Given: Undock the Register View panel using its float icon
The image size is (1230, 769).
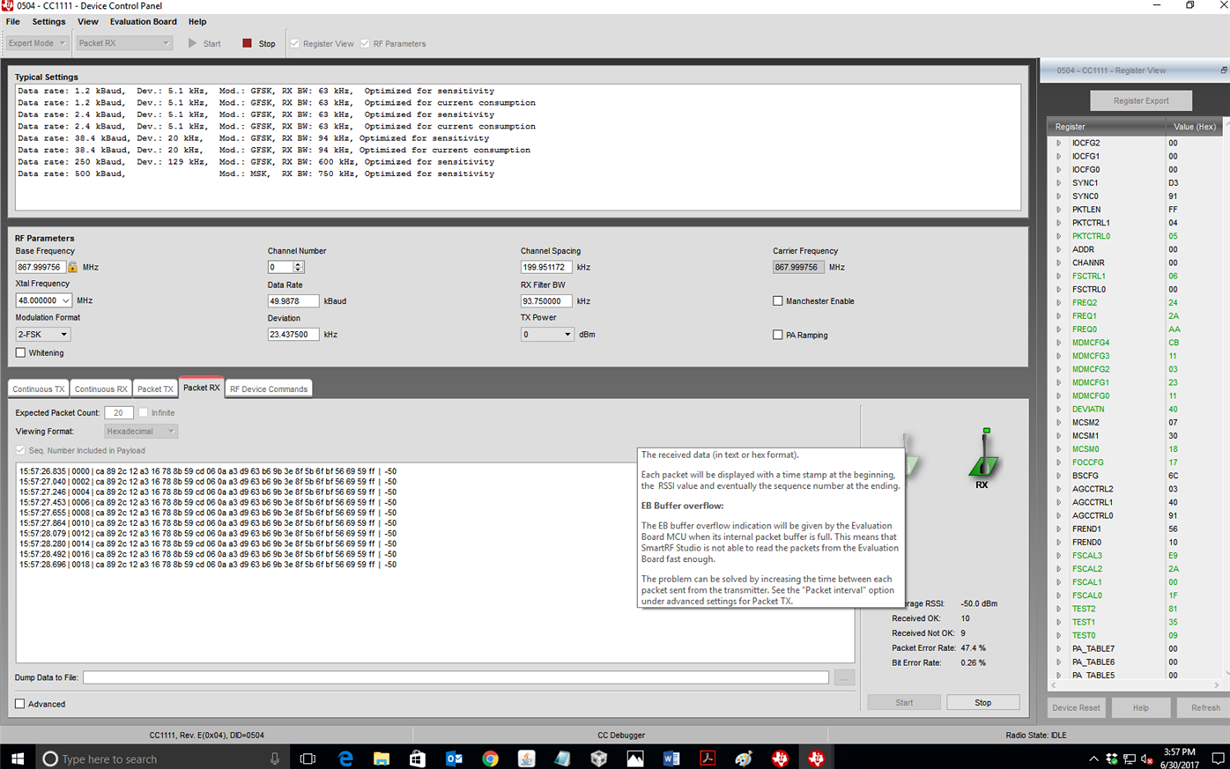Looking at the screenshot, I should point(1223,70).
